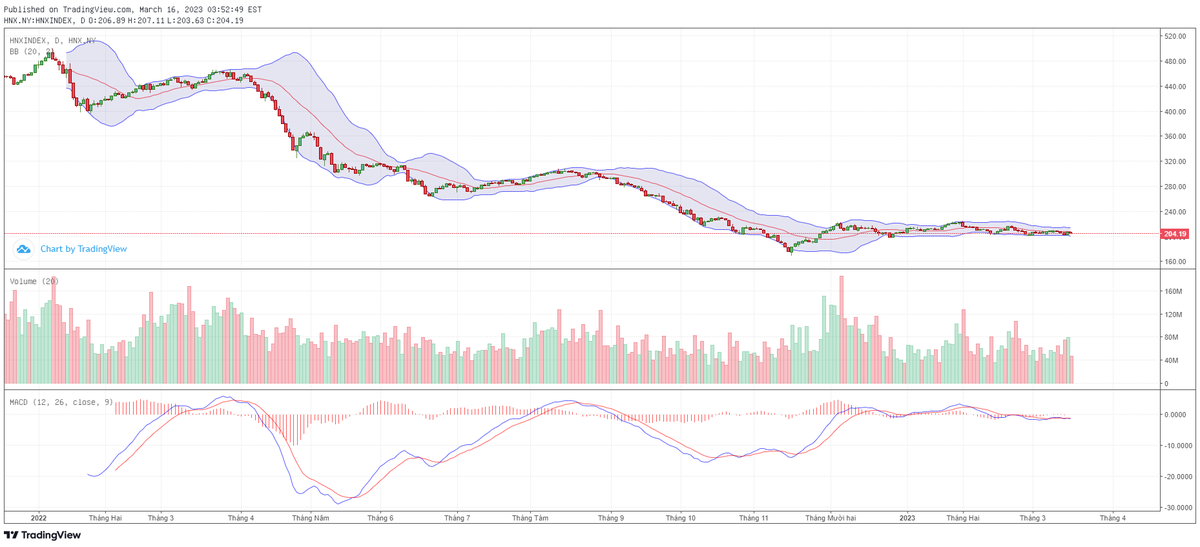1200x547 pixels.
Task: Click the MACD (12, 26, close, 9) label
Action: [59, 401]
